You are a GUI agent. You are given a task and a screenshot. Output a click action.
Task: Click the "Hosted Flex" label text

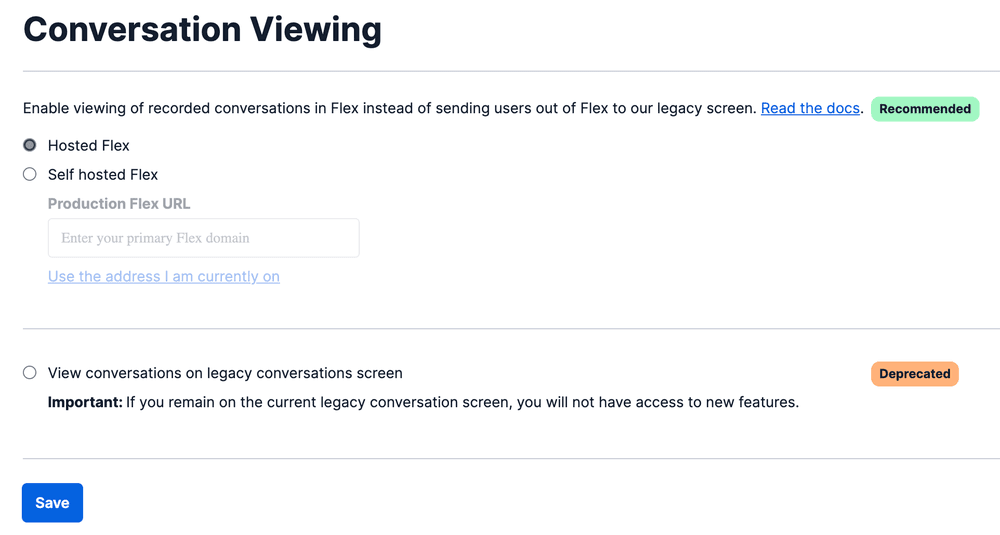(89, 145)
